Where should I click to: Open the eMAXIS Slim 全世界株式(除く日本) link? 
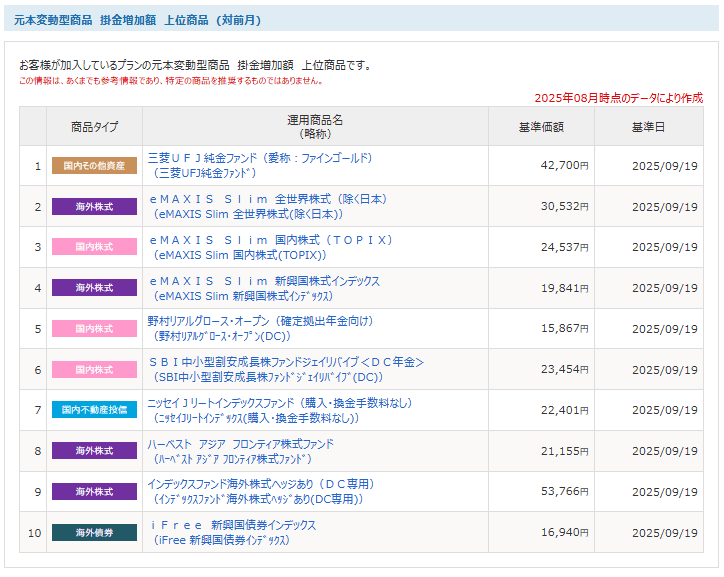(x=267, y=199)
